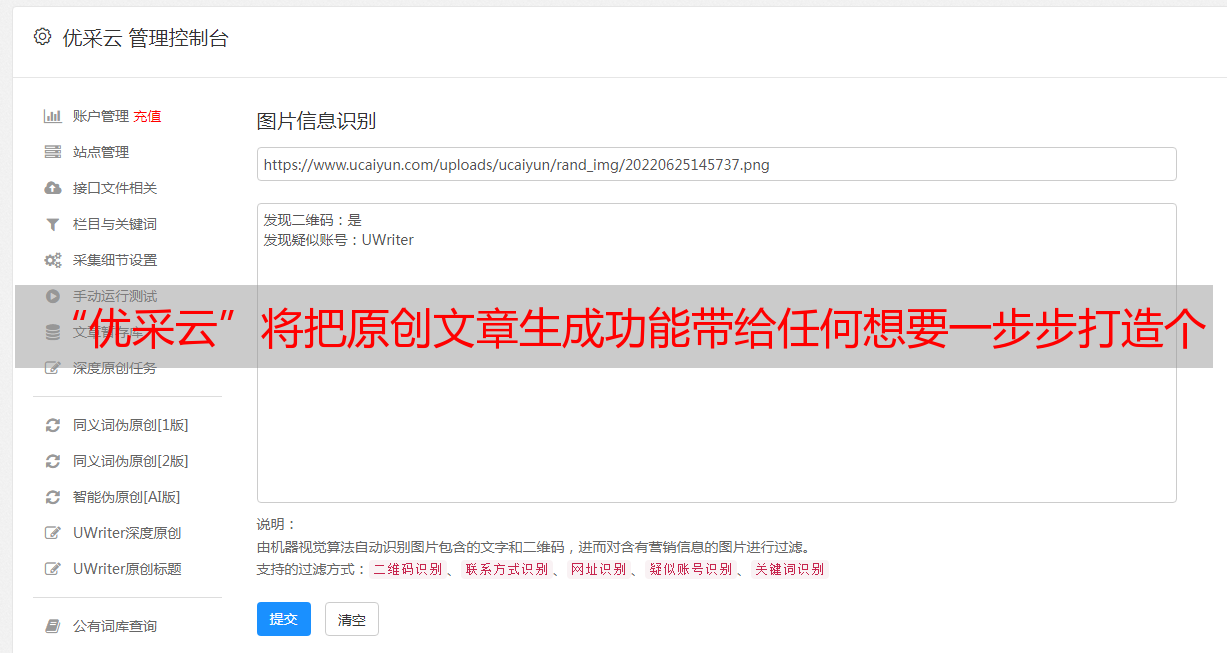Screen dimensions: 1227x653
Task: Click the 关键词识别 tag
Action: (x=789, y=569)
